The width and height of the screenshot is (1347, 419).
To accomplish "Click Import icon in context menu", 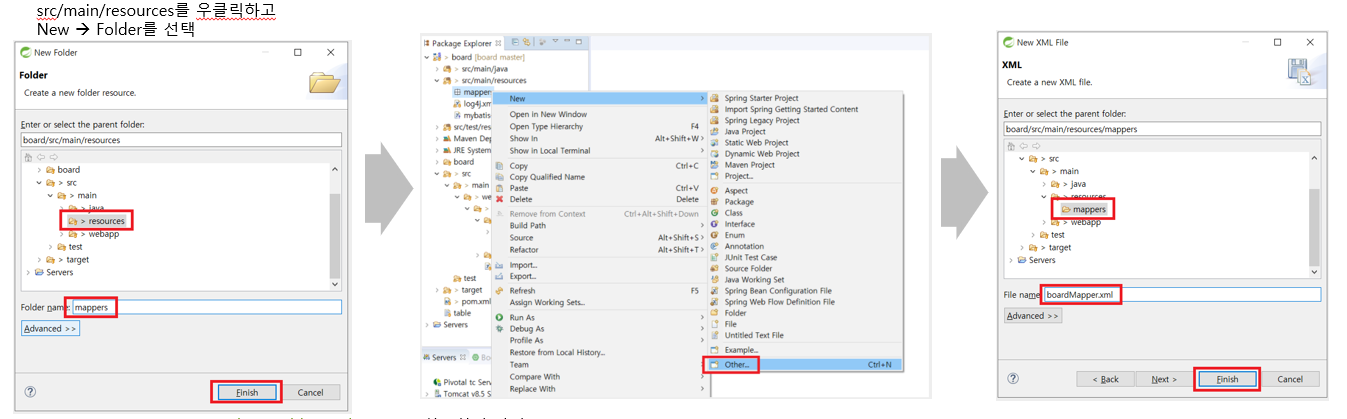I will 500,265.
